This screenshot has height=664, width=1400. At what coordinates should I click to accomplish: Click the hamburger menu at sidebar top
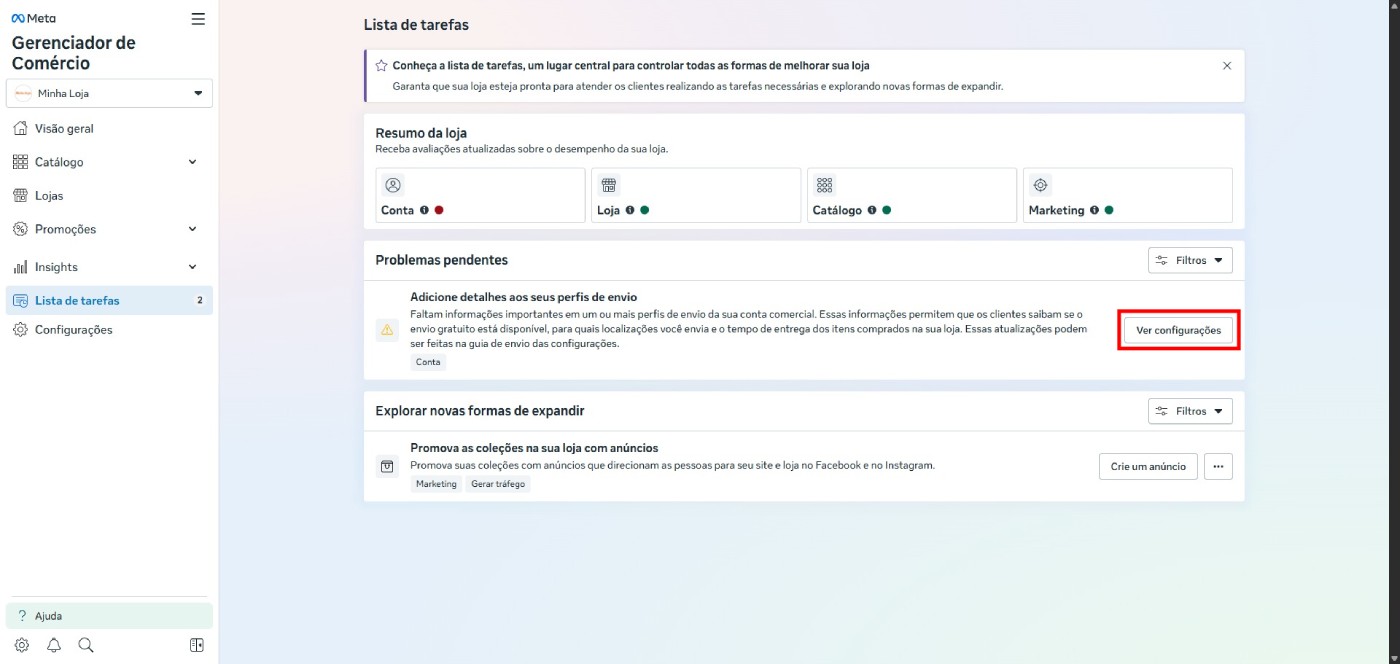(x=197, y=17)
